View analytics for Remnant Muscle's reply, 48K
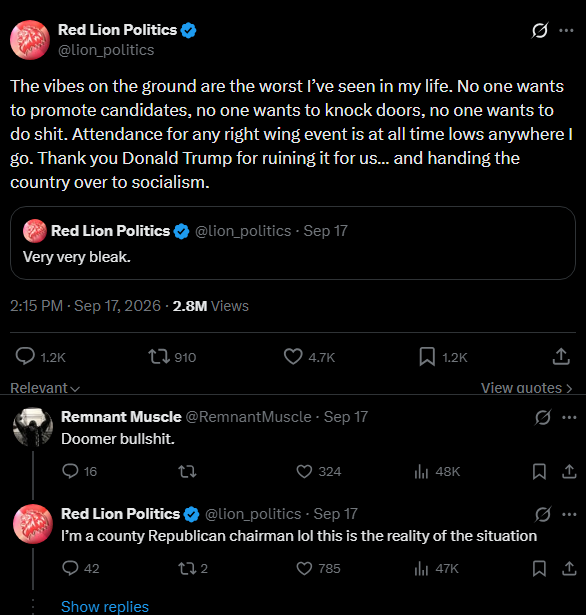The image size is (586, 615). (x=437, y=471)
